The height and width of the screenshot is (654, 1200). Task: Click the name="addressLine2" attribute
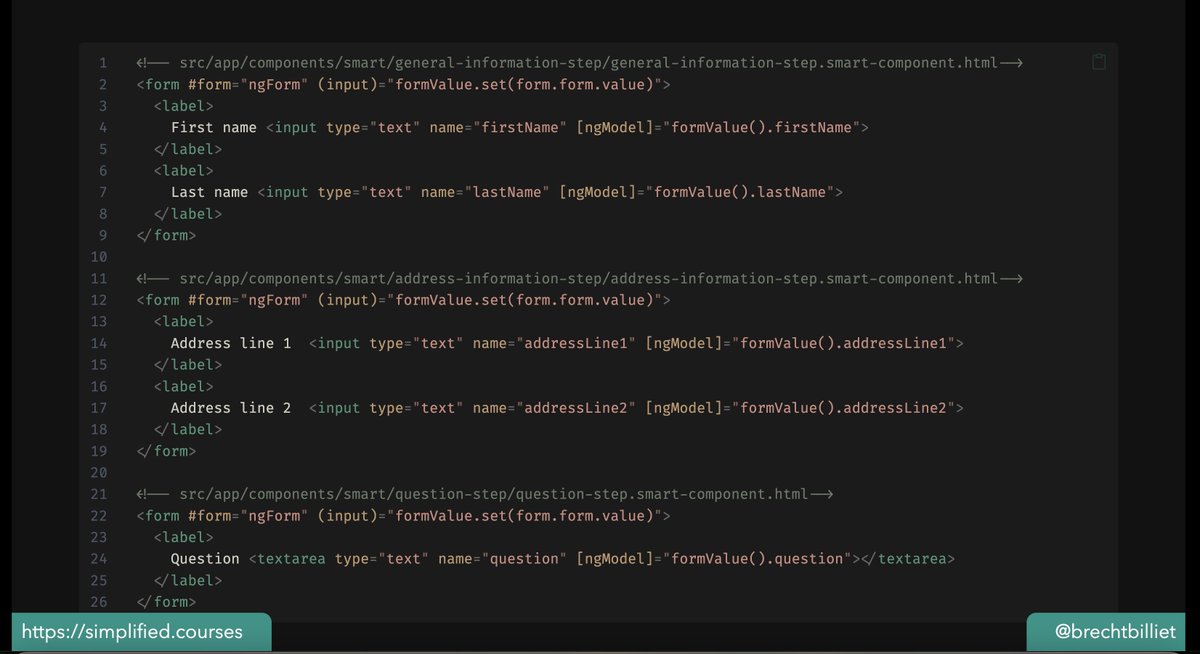pos(554,408)
